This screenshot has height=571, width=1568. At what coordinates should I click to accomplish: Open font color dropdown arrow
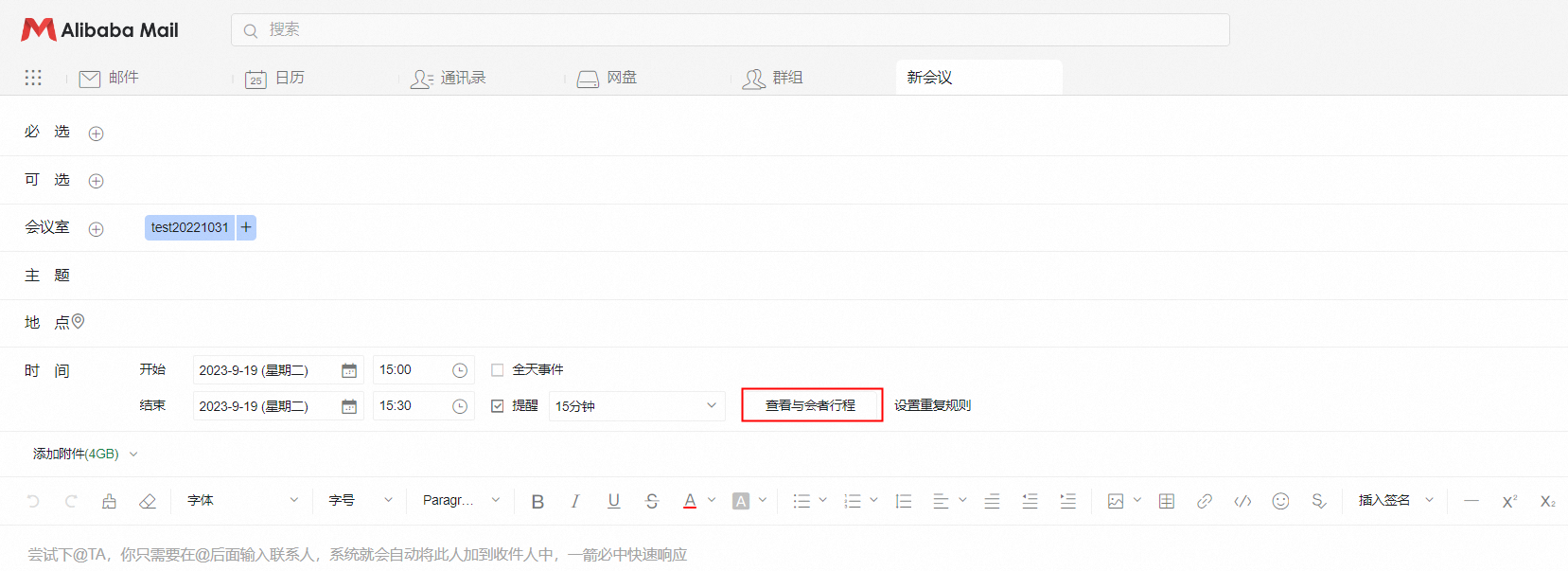point(712,500)
